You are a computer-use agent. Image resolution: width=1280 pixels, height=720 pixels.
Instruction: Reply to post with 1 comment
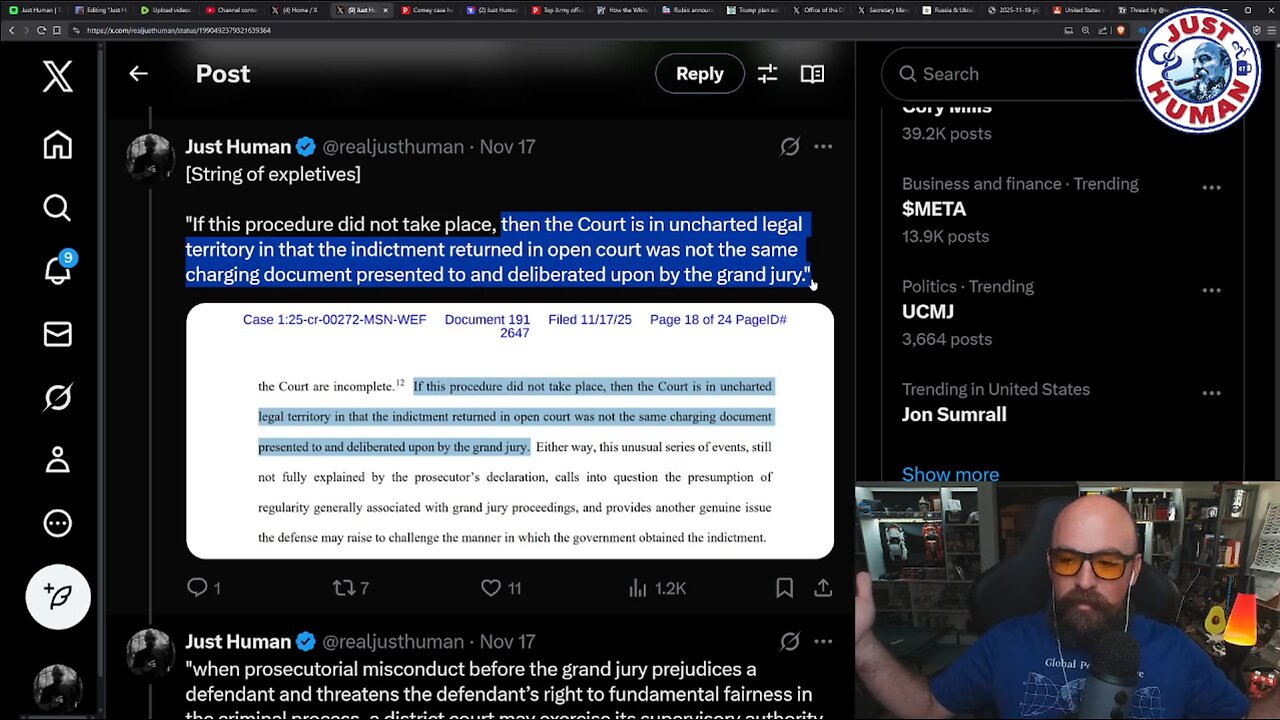click(203, 588)
